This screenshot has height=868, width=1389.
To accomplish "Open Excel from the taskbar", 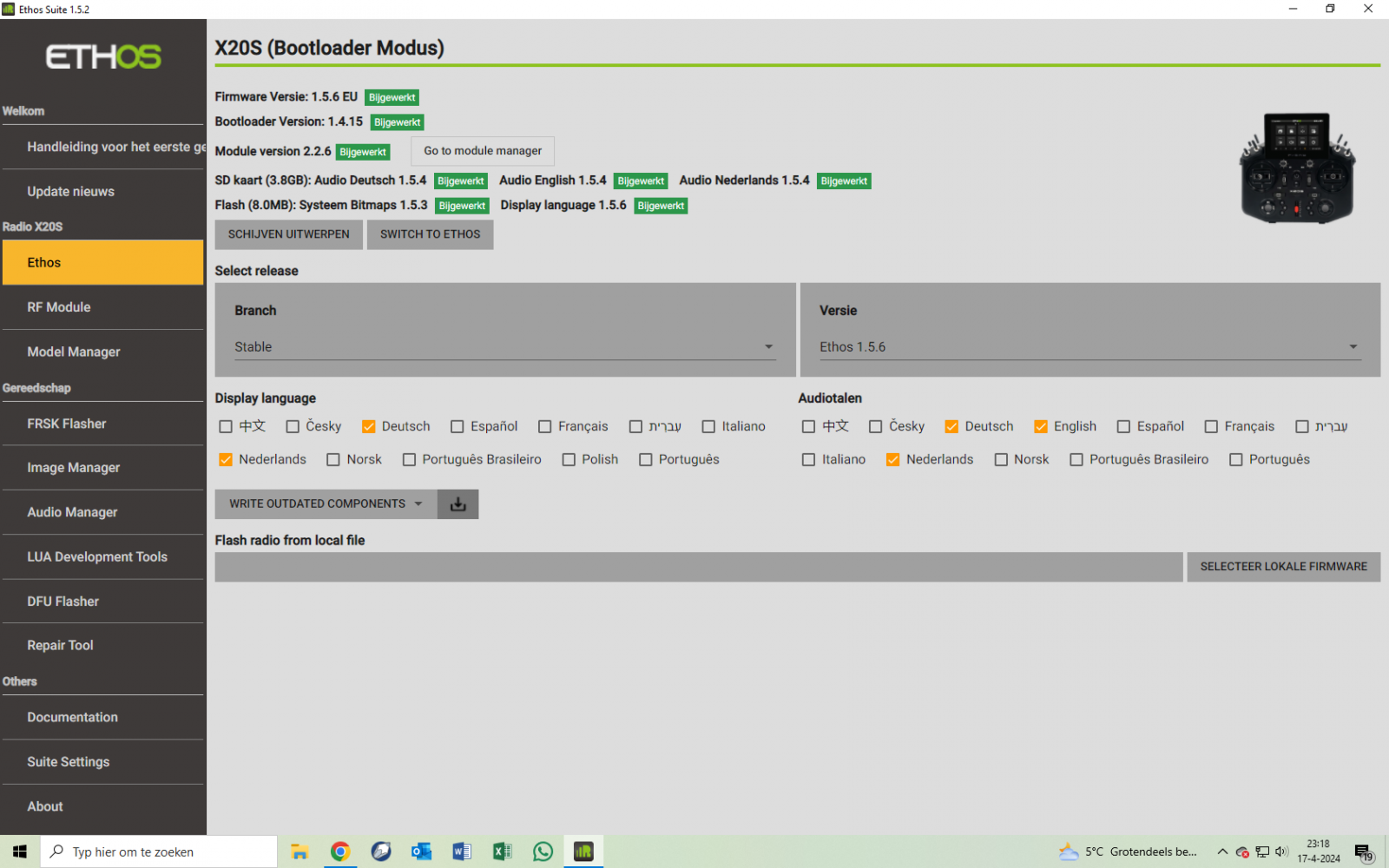I will 503,852.
